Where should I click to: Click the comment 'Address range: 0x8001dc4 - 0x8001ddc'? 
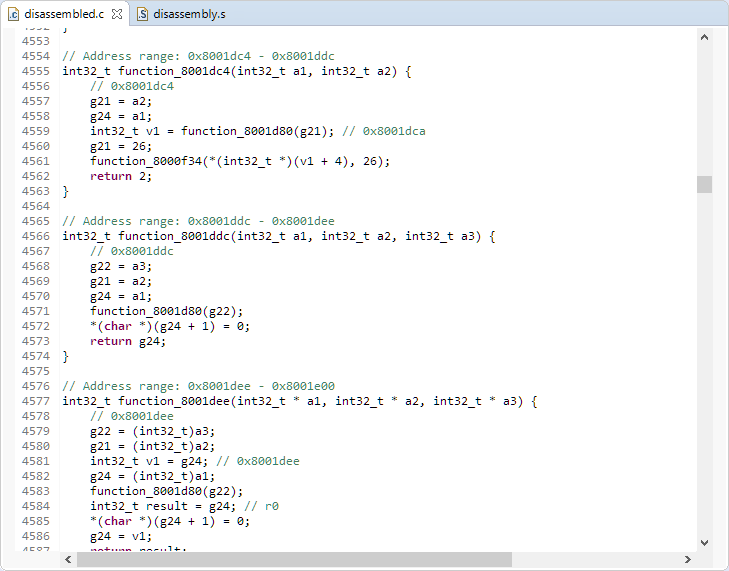coord(199,56)
